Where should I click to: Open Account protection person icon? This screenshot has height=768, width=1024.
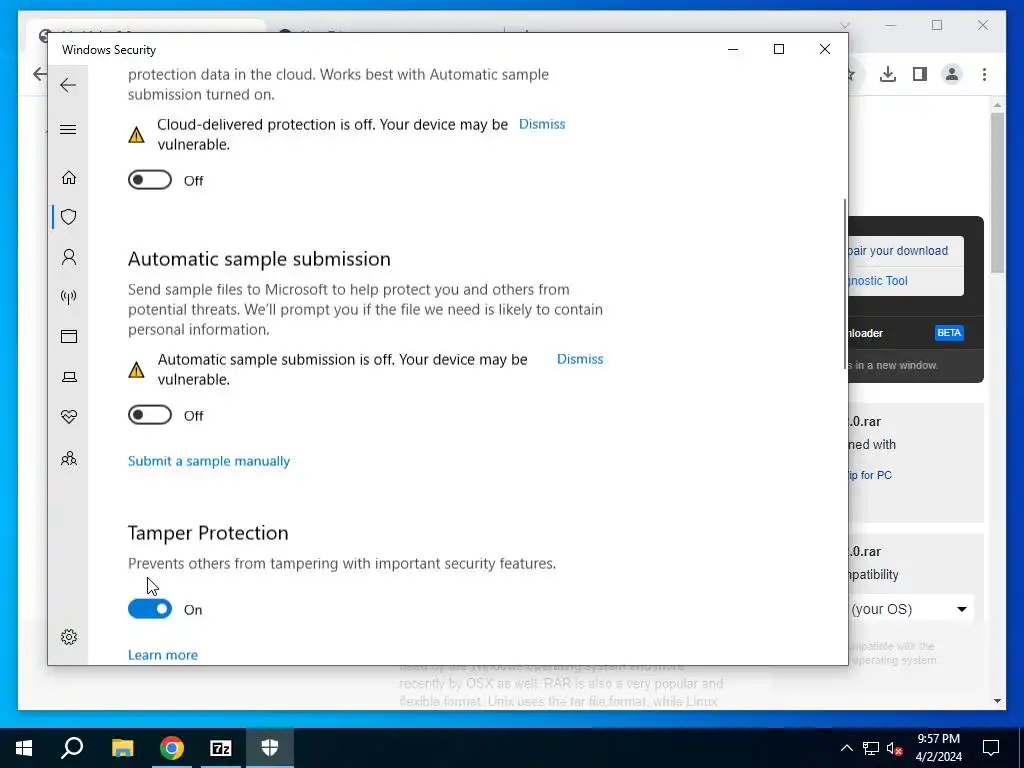pyautogui.click(x=69, y=257)
